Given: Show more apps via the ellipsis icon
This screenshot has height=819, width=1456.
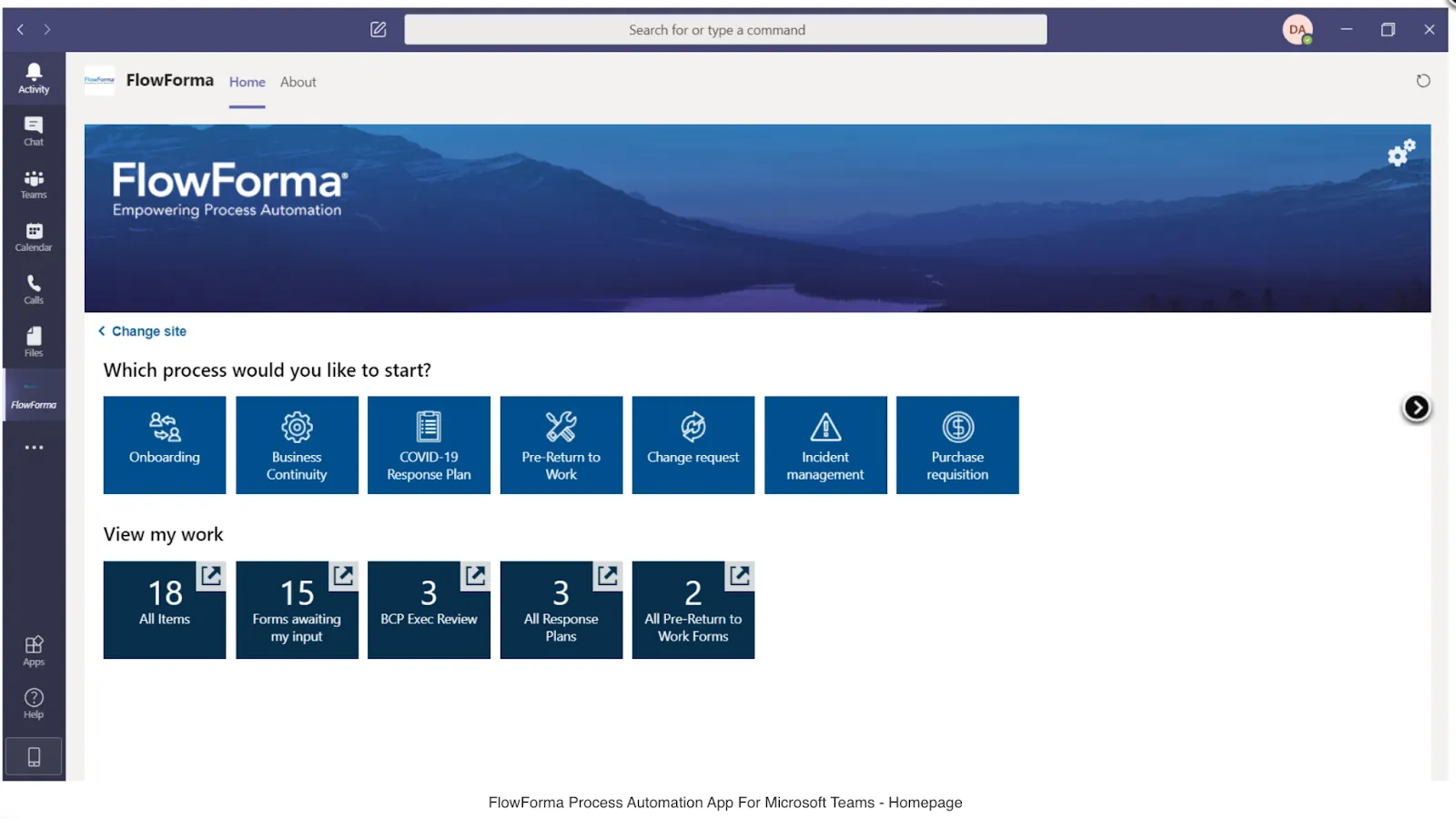Looking at the screenshot, I should click(x=34, y=448).
